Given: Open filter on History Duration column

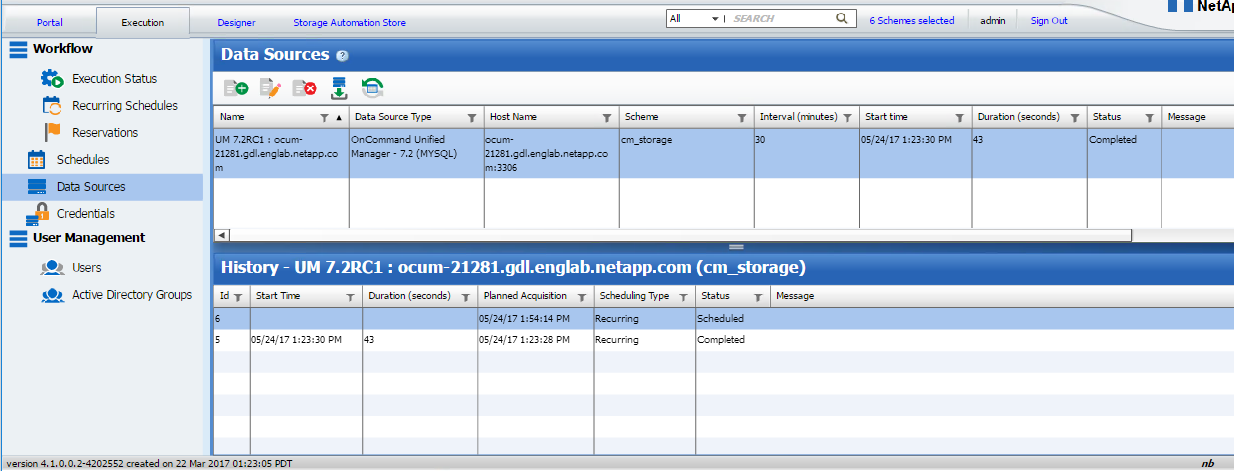Looking at the screenshot, I should pos(466,297).
